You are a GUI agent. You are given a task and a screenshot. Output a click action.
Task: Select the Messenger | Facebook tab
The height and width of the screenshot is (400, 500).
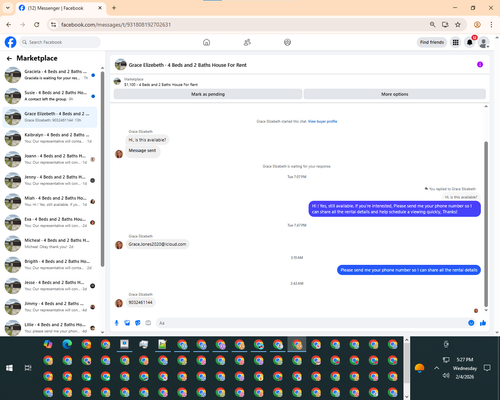61,8
